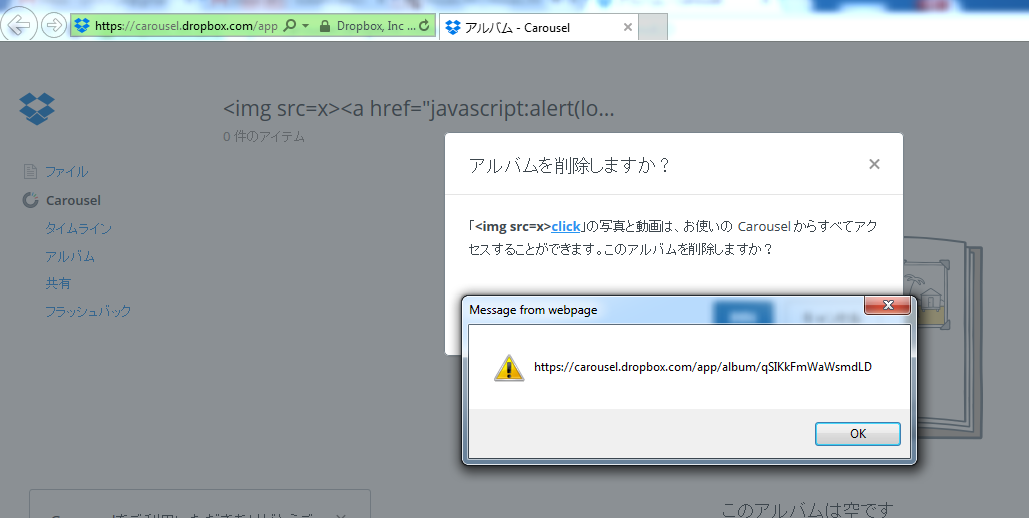This screenshot has height=518, width=1029.
Task: Close the アルバムを削除しますか dialog with X
Action: pos(874,164)
